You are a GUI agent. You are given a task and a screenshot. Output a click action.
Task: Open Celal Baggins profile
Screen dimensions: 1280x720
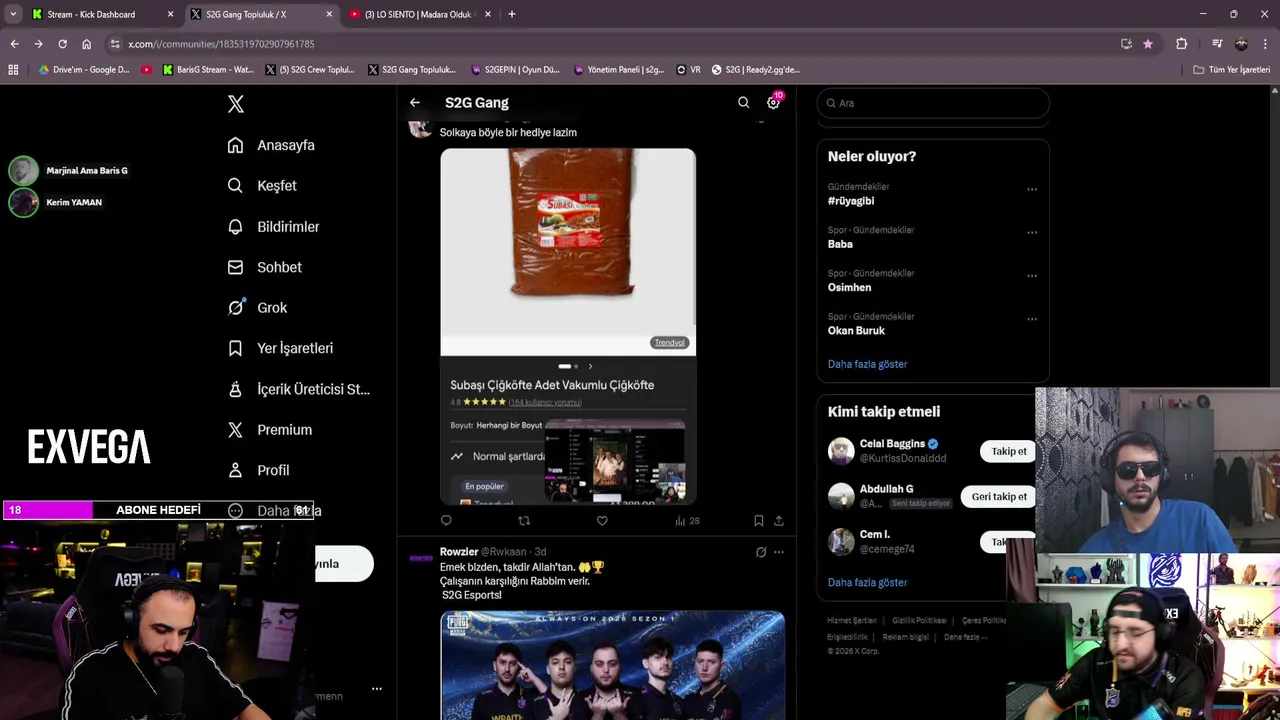click(891, 444)
